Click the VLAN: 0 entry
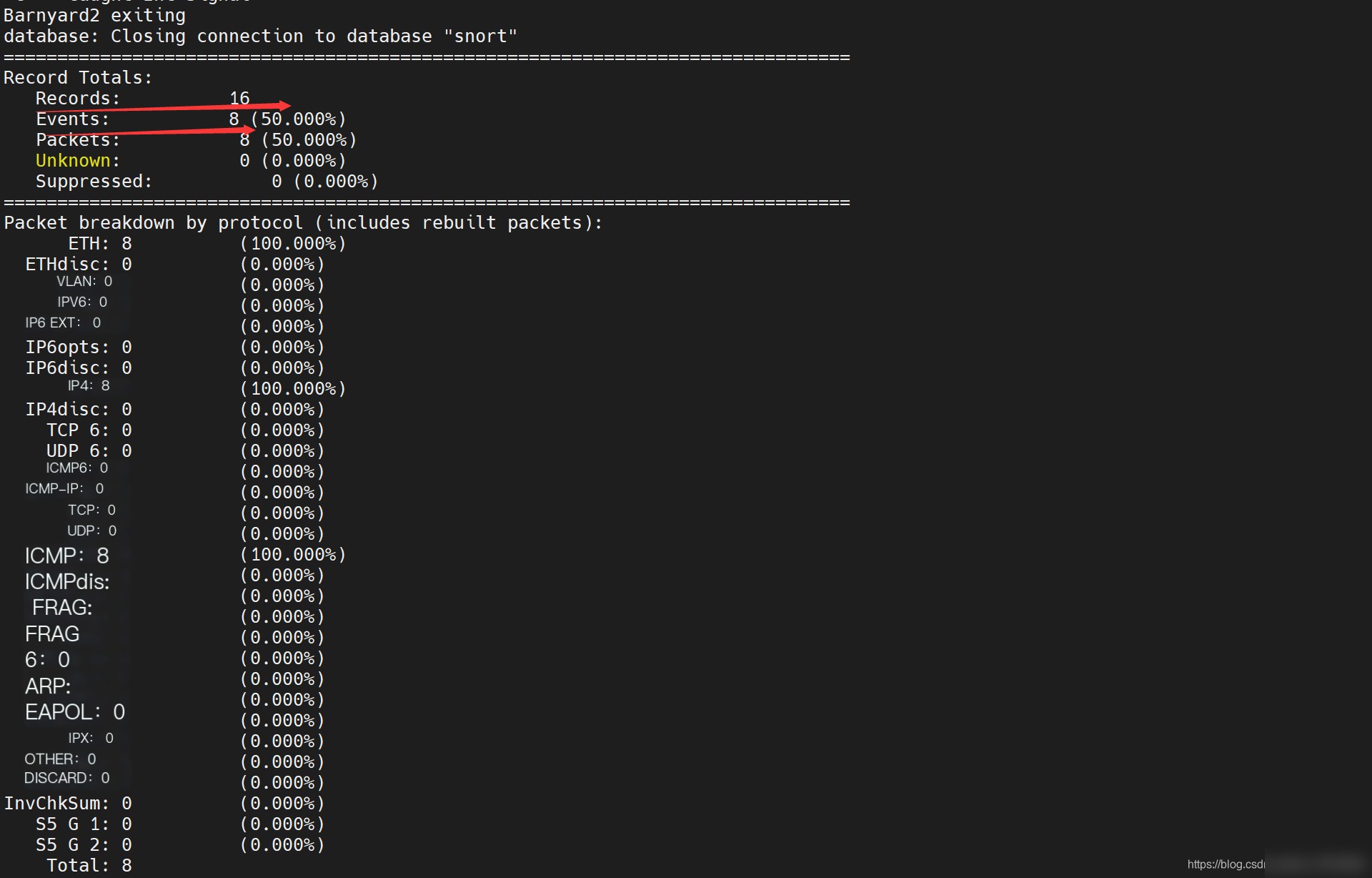Viewport: 1372px width, 878px height. coord(84,282)
